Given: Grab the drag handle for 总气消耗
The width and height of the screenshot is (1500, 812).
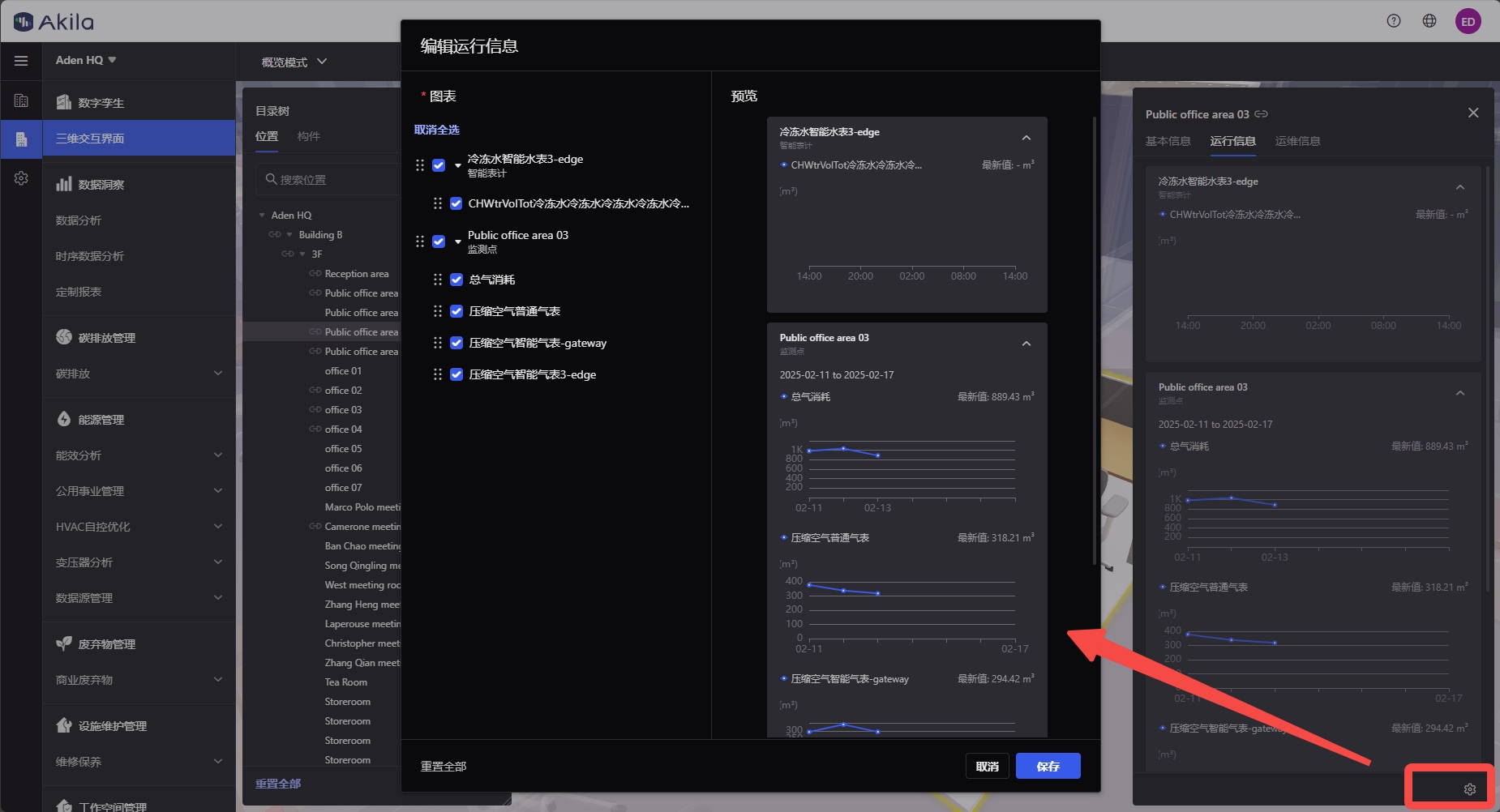Looking at the screenshot, I should tap(438, 280).
